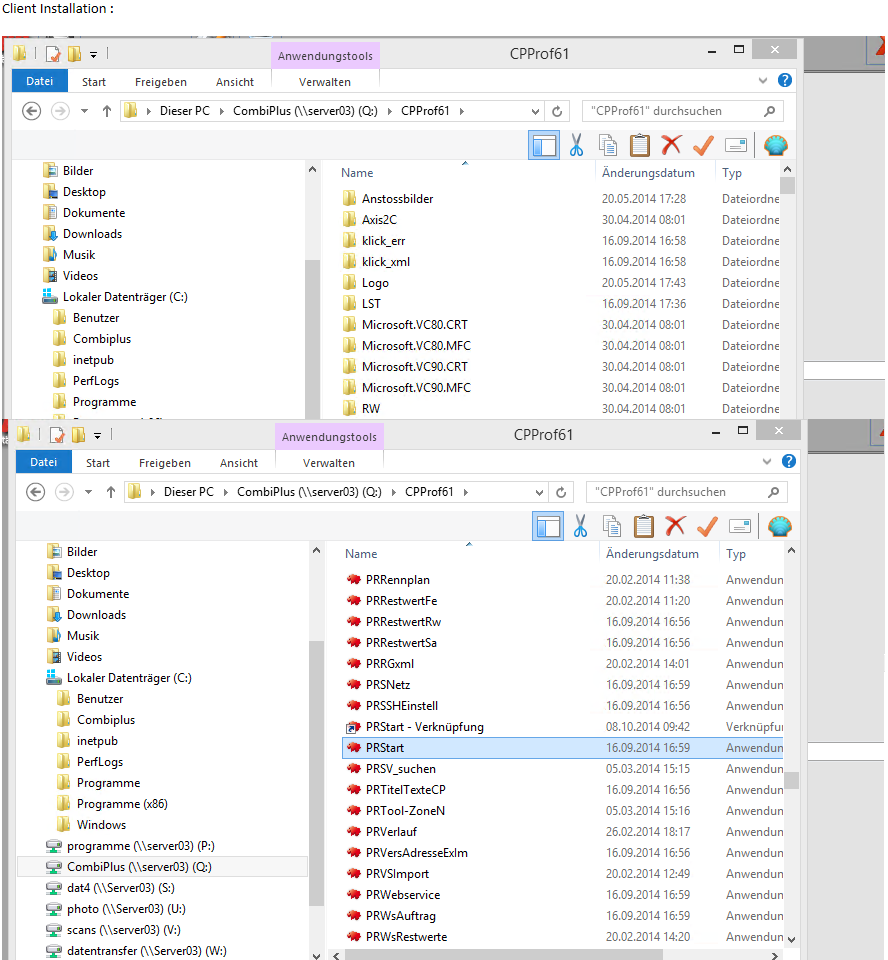Click the file list vertical scrollbar in lower window
Viewport: 888px width, 960px height.
(791, 780)
